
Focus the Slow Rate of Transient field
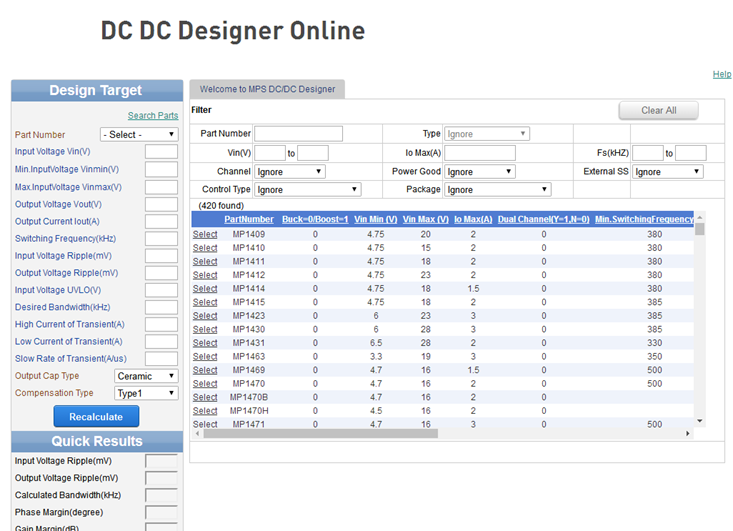tap(161, 359)
